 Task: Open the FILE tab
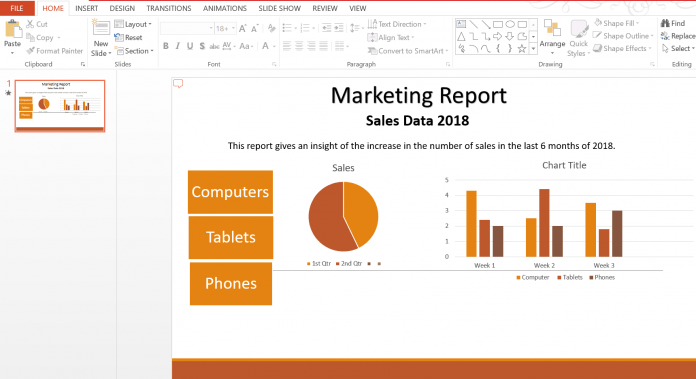[x=17, y=8]
